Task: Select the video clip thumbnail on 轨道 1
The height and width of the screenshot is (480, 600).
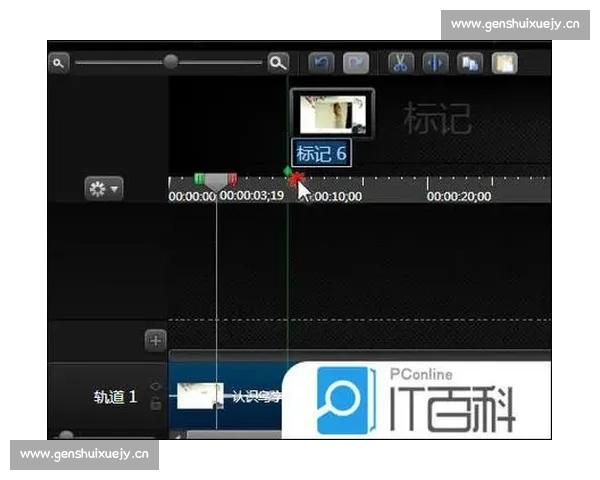Action: [200, 395]
